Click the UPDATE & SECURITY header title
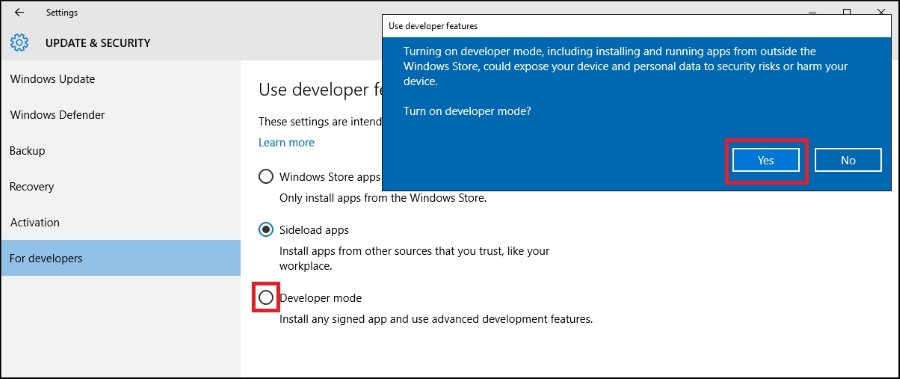 coord(98,43)
